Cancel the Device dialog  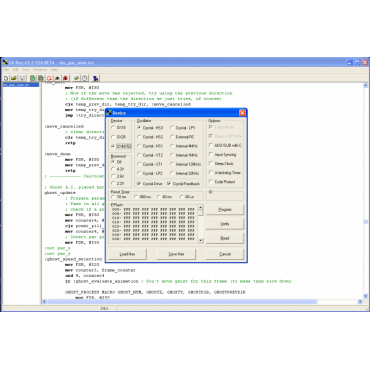point(225,254)
